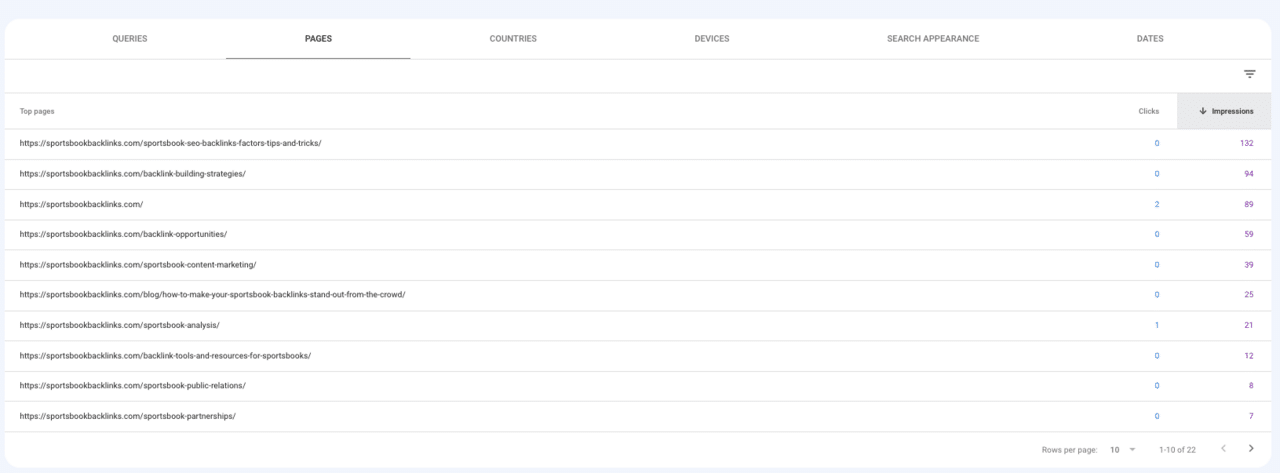Go to next page of results
The image size is (1280, 473).
pos(1250,449)
